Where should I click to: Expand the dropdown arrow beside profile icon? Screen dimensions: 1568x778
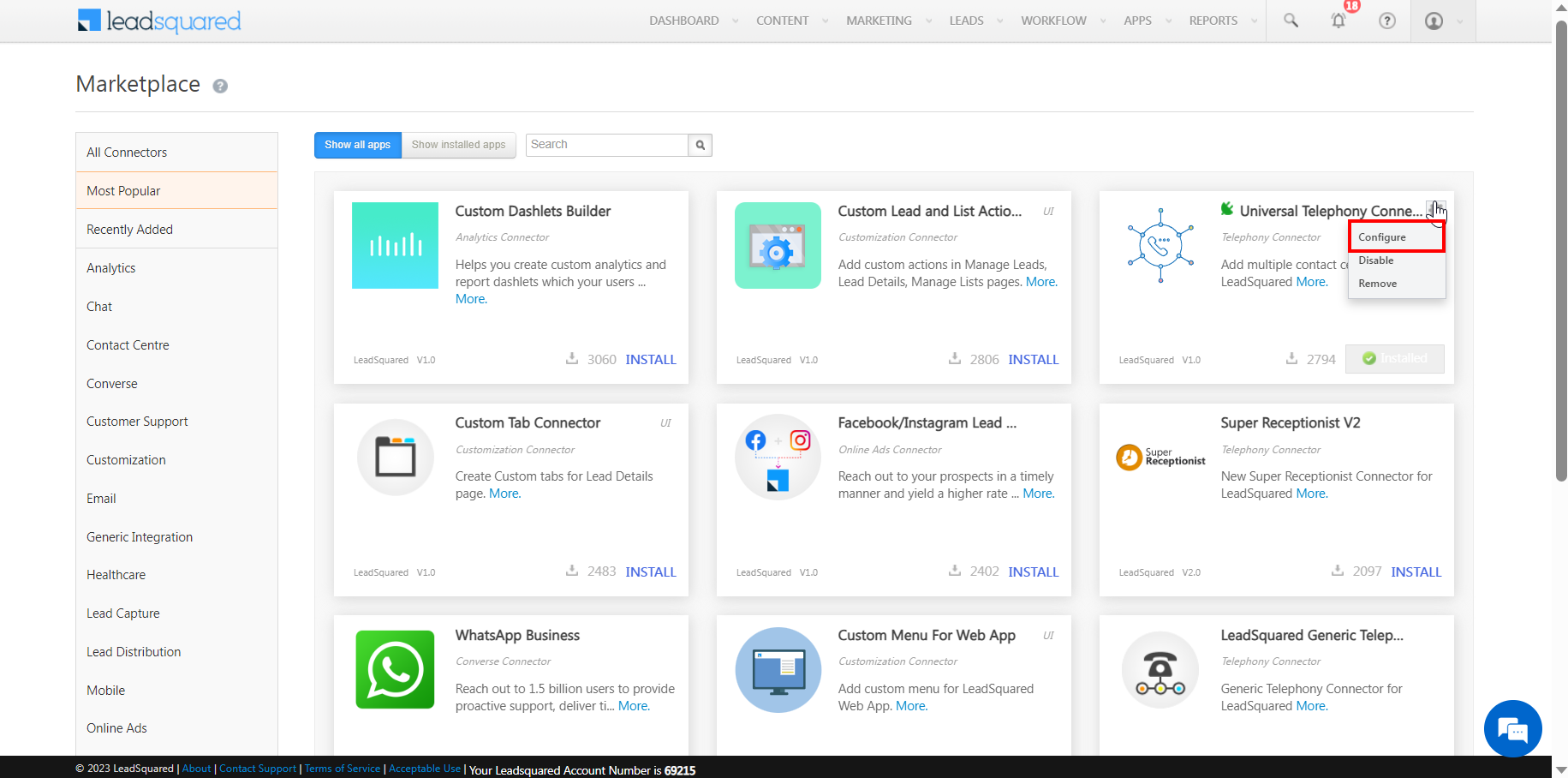[1460, 21]
